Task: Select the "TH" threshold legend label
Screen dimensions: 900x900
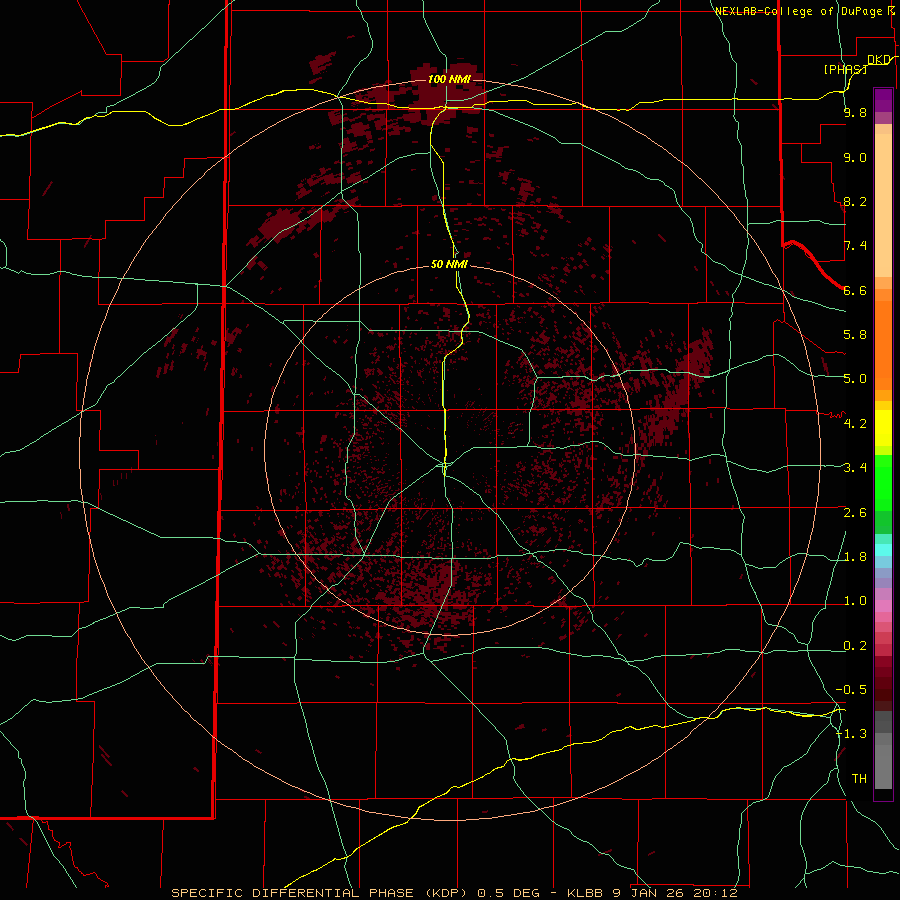Action: pyautogui.click(x=859, y=779)
